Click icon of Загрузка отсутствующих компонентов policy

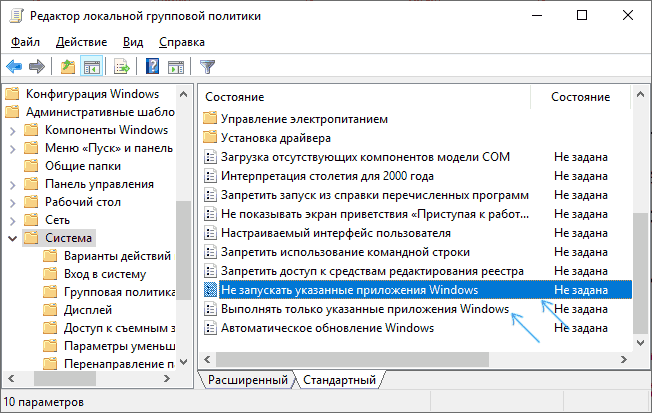210,157
